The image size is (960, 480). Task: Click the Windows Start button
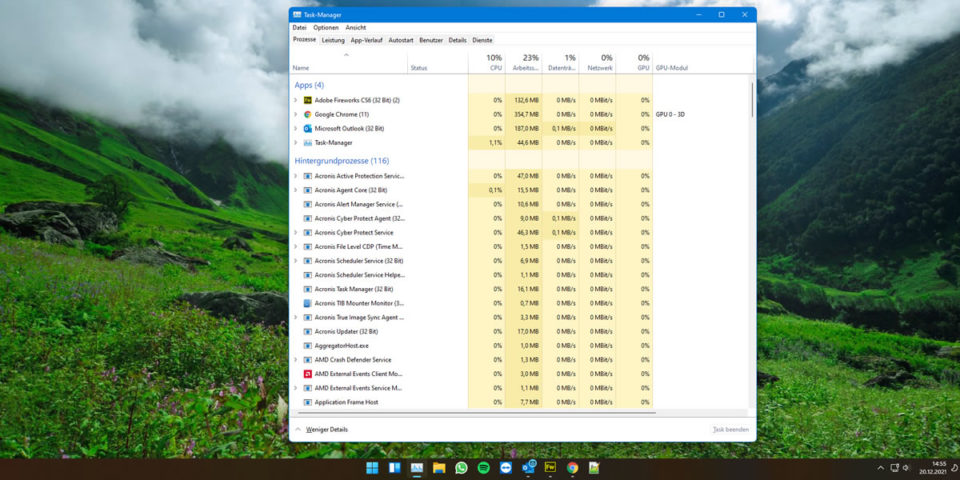pos(372,467)
